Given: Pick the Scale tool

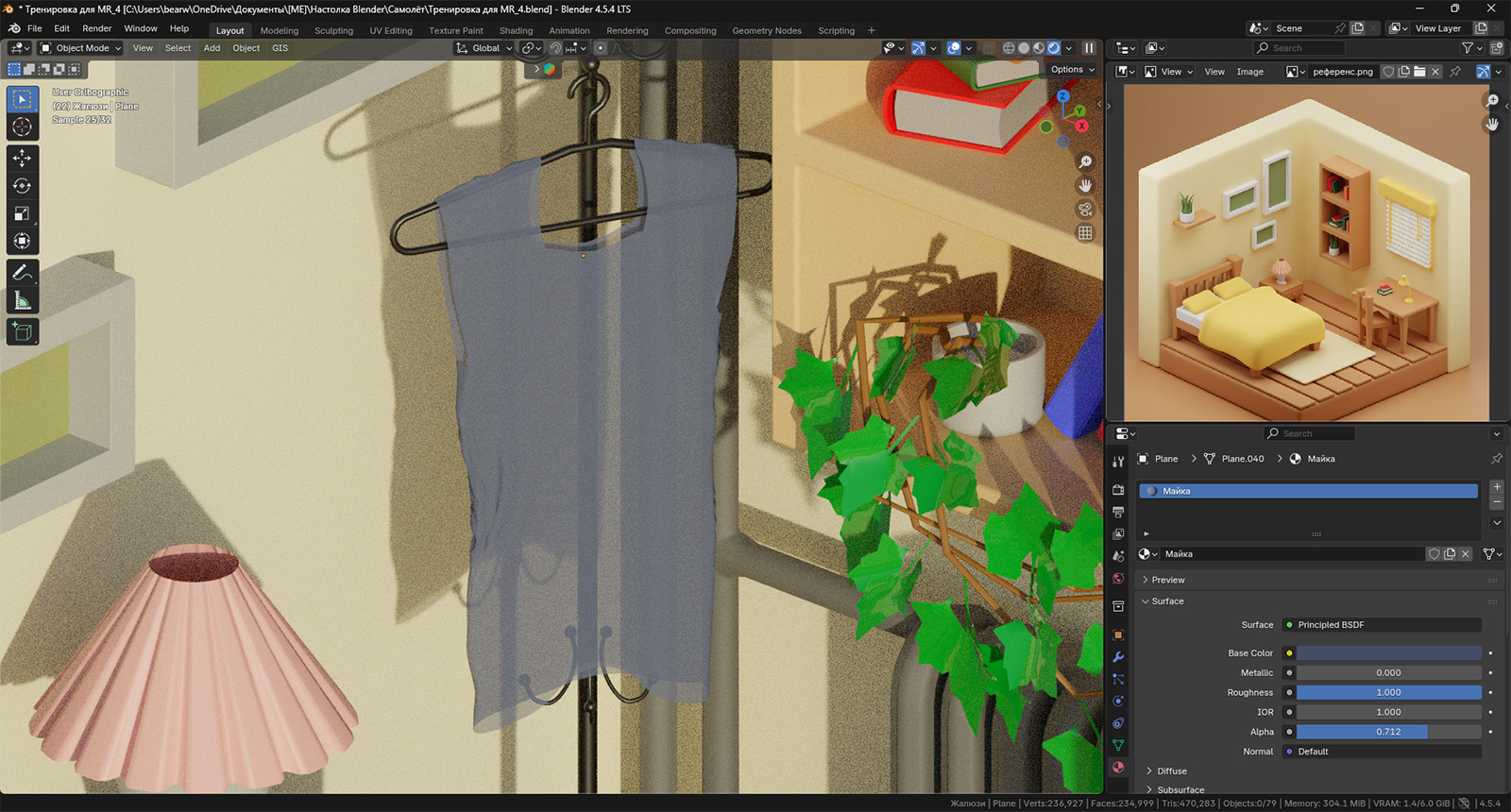Looking at the screenshot, I should 22,213.
